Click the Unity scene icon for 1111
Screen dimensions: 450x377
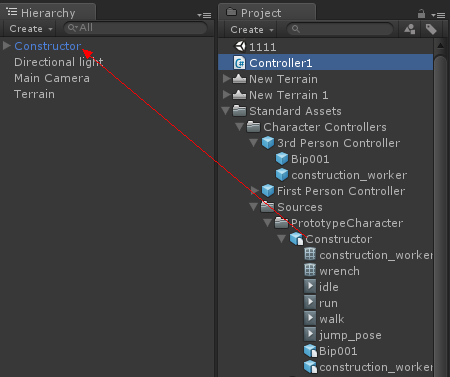click(240, 46)
